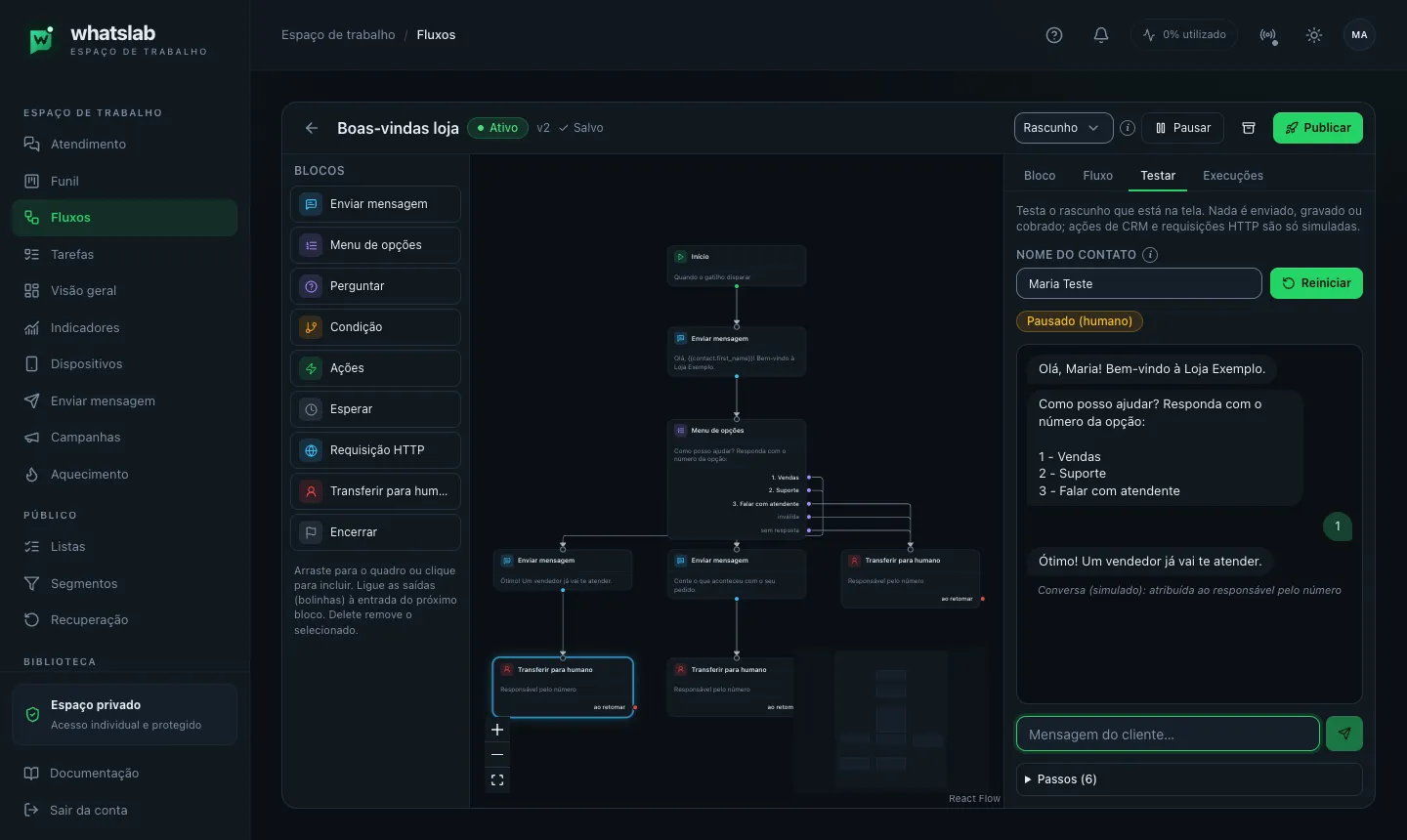Click the 0% utilizado usage indicator

pos(1184,35)
